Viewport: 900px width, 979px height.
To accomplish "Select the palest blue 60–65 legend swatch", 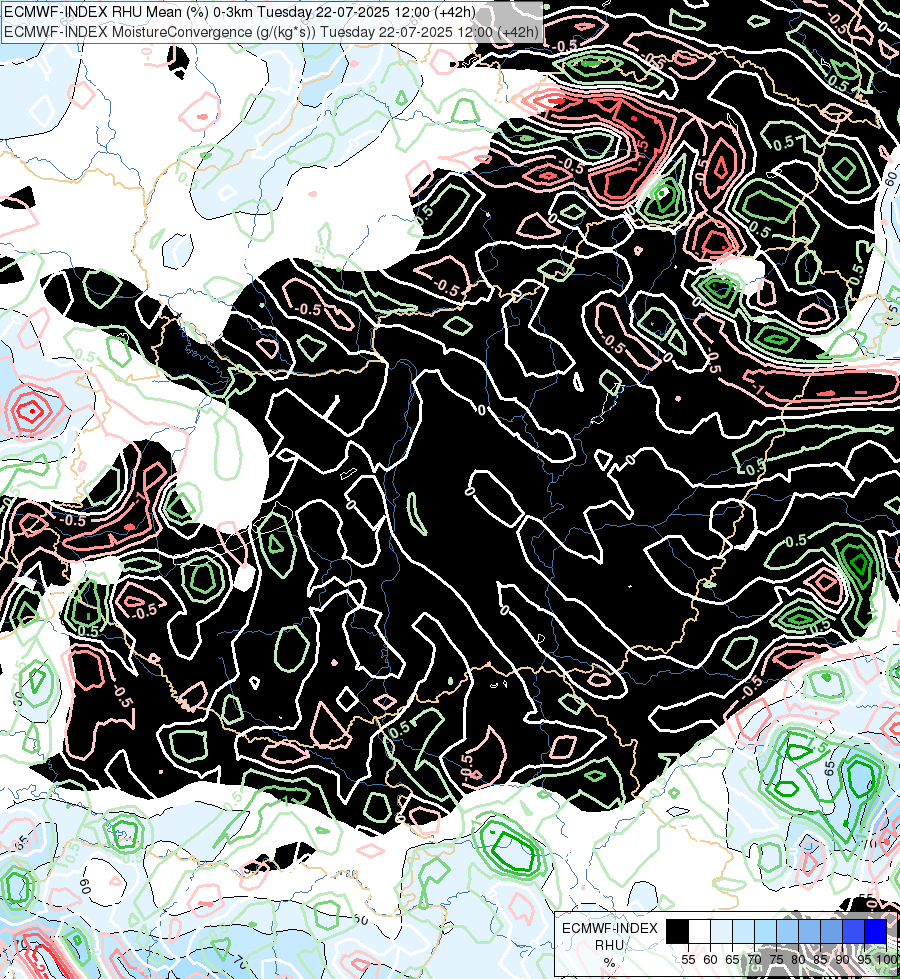I will pyautogui.click(x=721, y=931).
